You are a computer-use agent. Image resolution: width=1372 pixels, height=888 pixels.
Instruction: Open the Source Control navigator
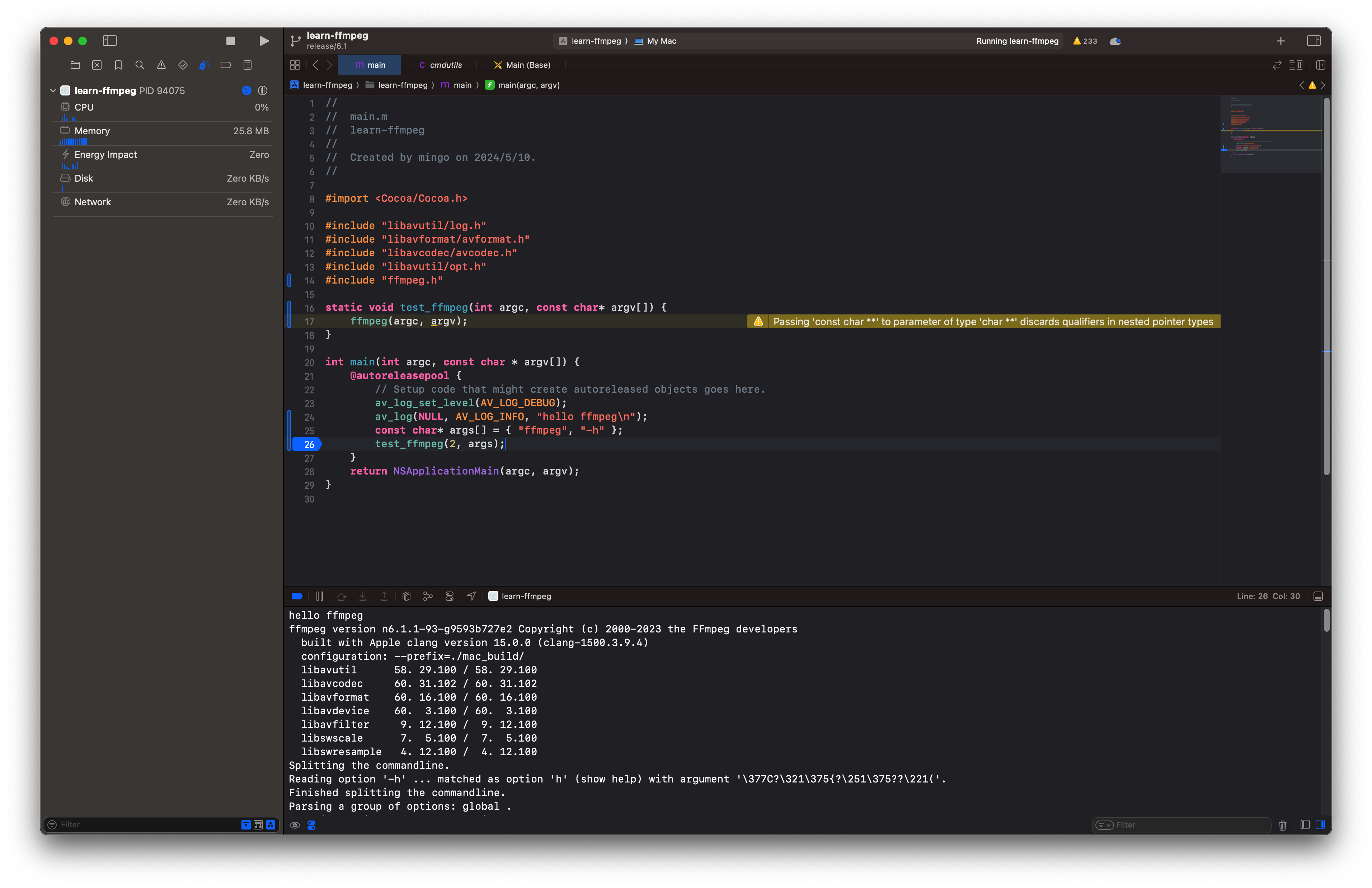coord(97,65)
